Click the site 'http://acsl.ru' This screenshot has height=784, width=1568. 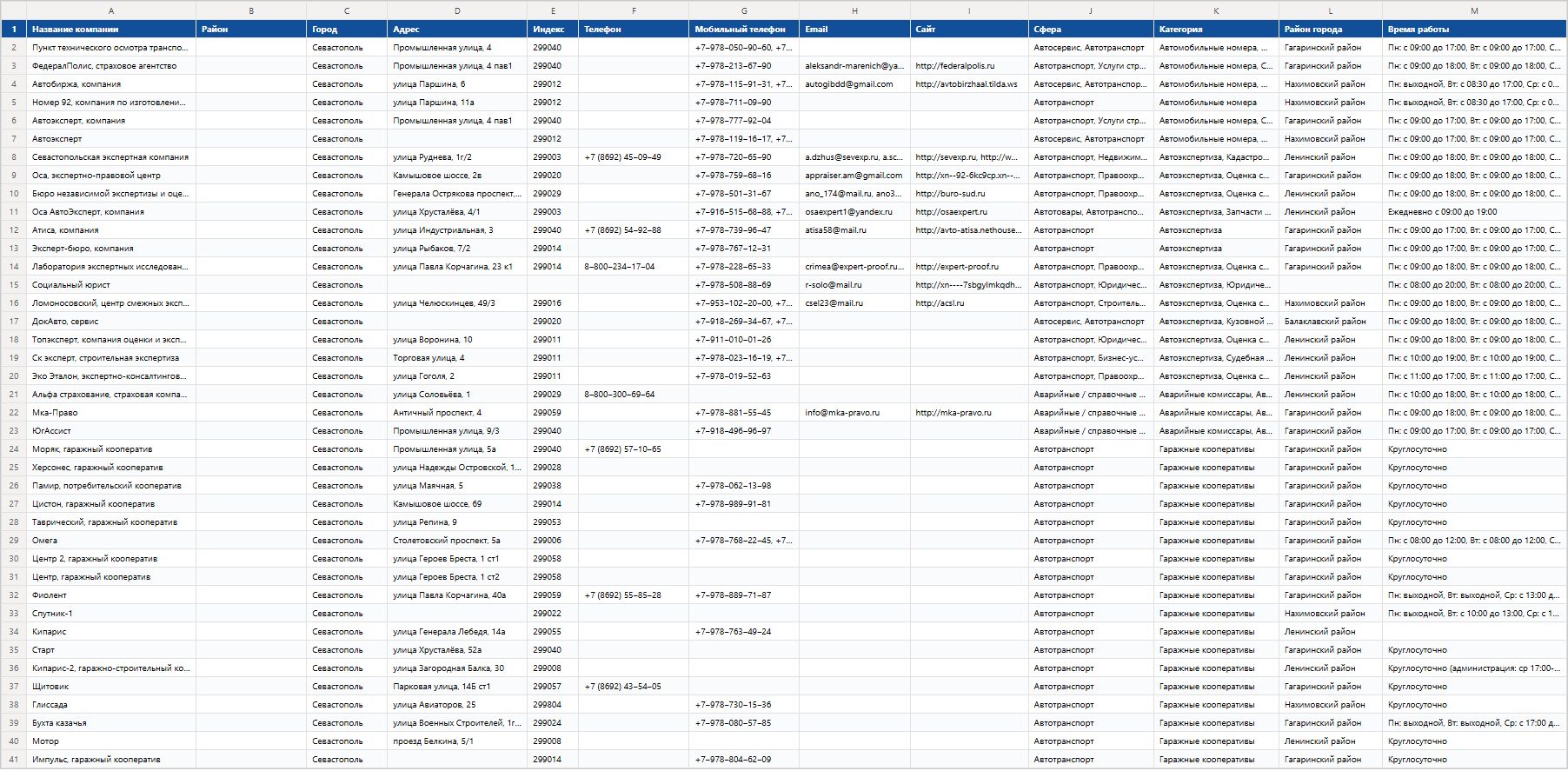click(969, 303)
